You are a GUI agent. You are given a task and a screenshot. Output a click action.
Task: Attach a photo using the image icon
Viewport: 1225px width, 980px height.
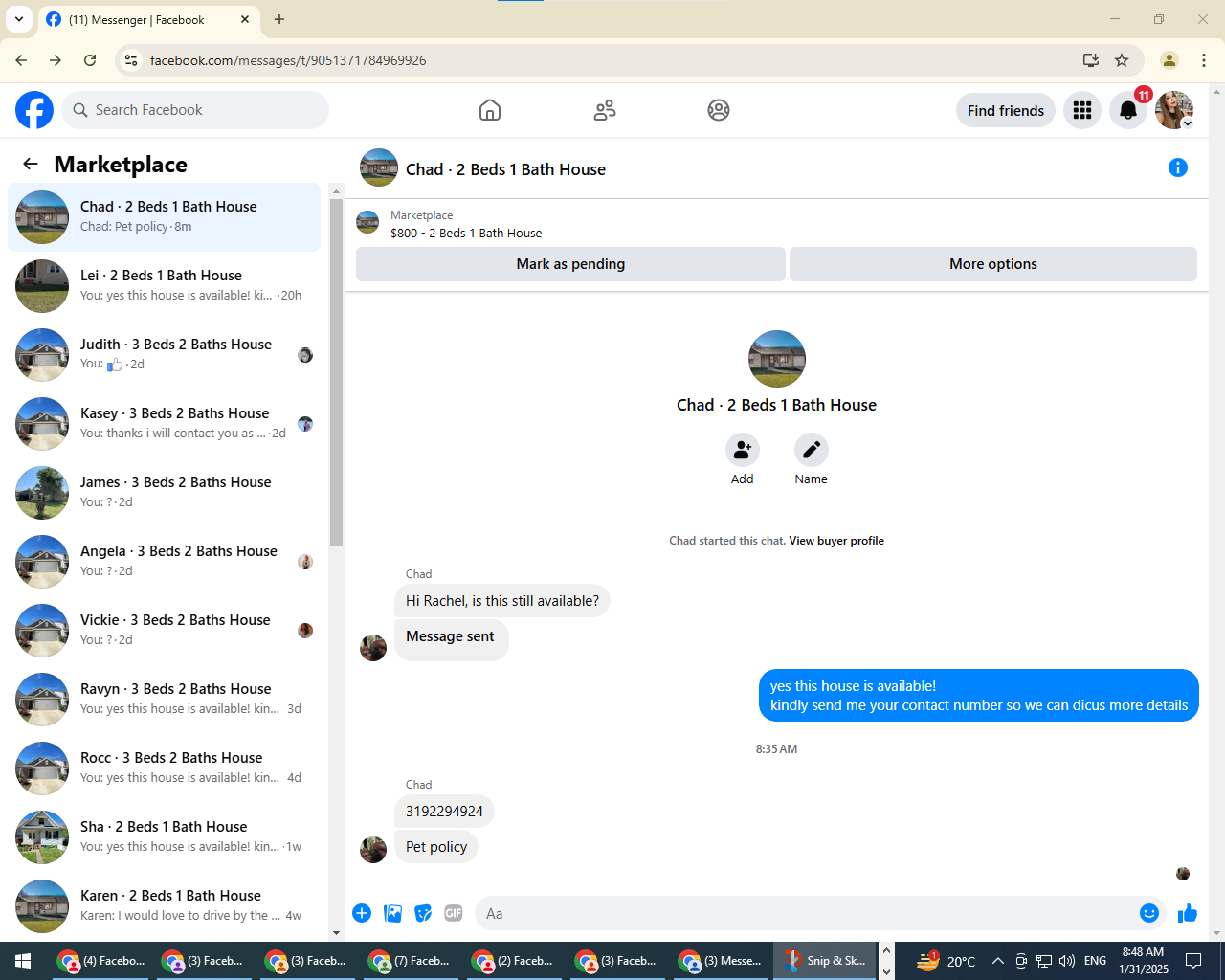[392, 913]
